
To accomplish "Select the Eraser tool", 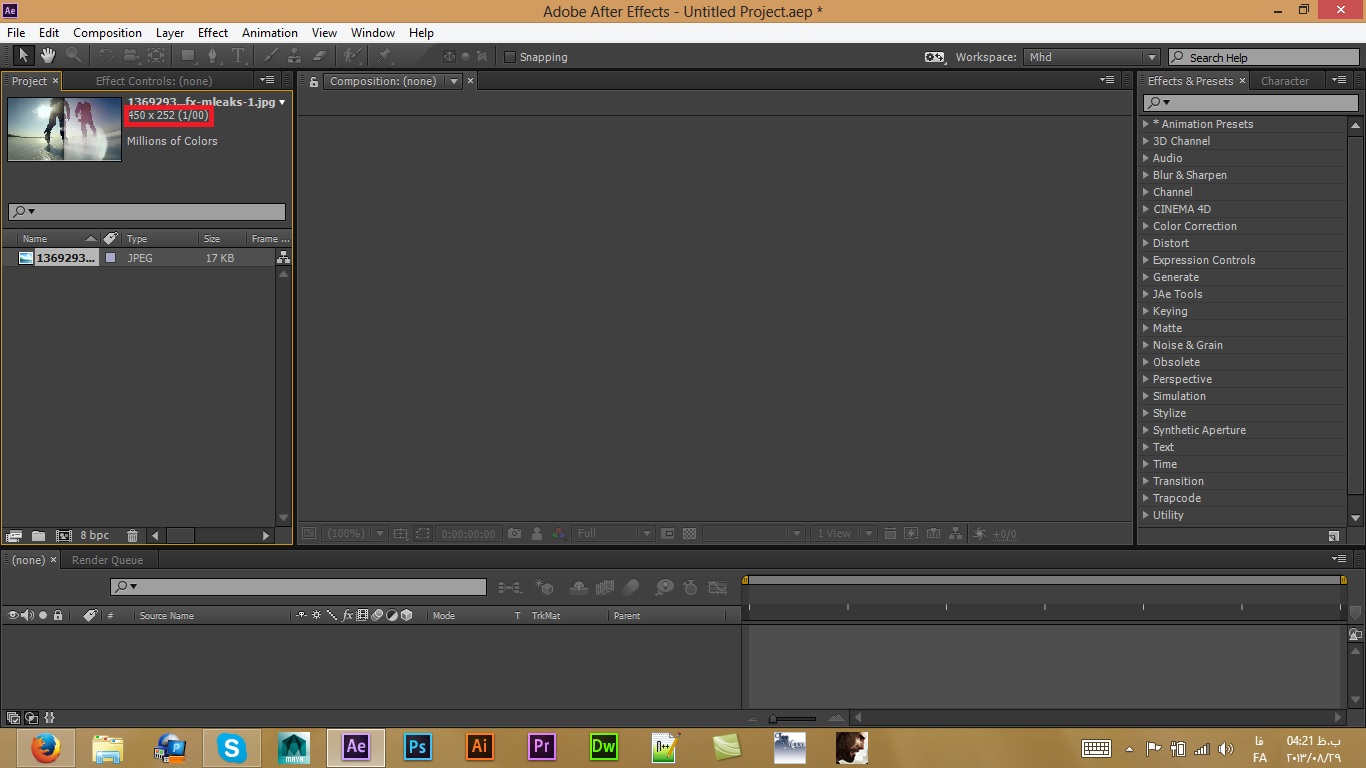I will tap(320, 56).
